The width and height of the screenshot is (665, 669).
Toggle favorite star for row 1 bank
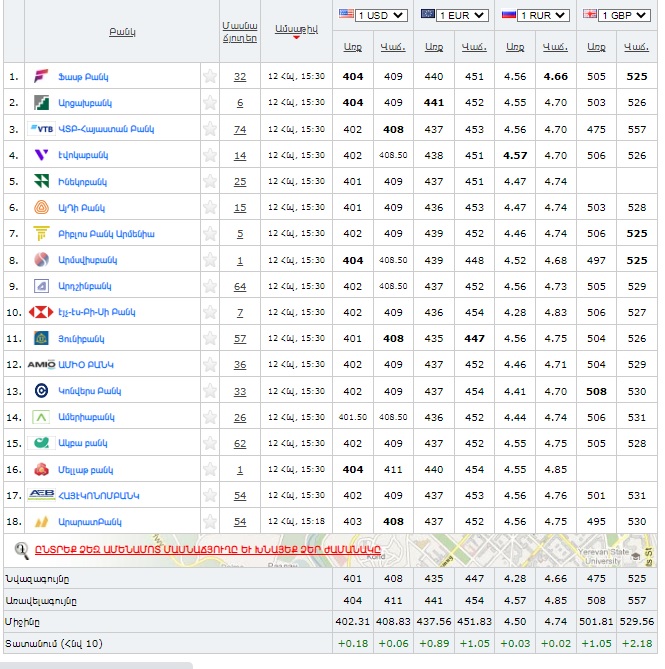click(210, 77)
